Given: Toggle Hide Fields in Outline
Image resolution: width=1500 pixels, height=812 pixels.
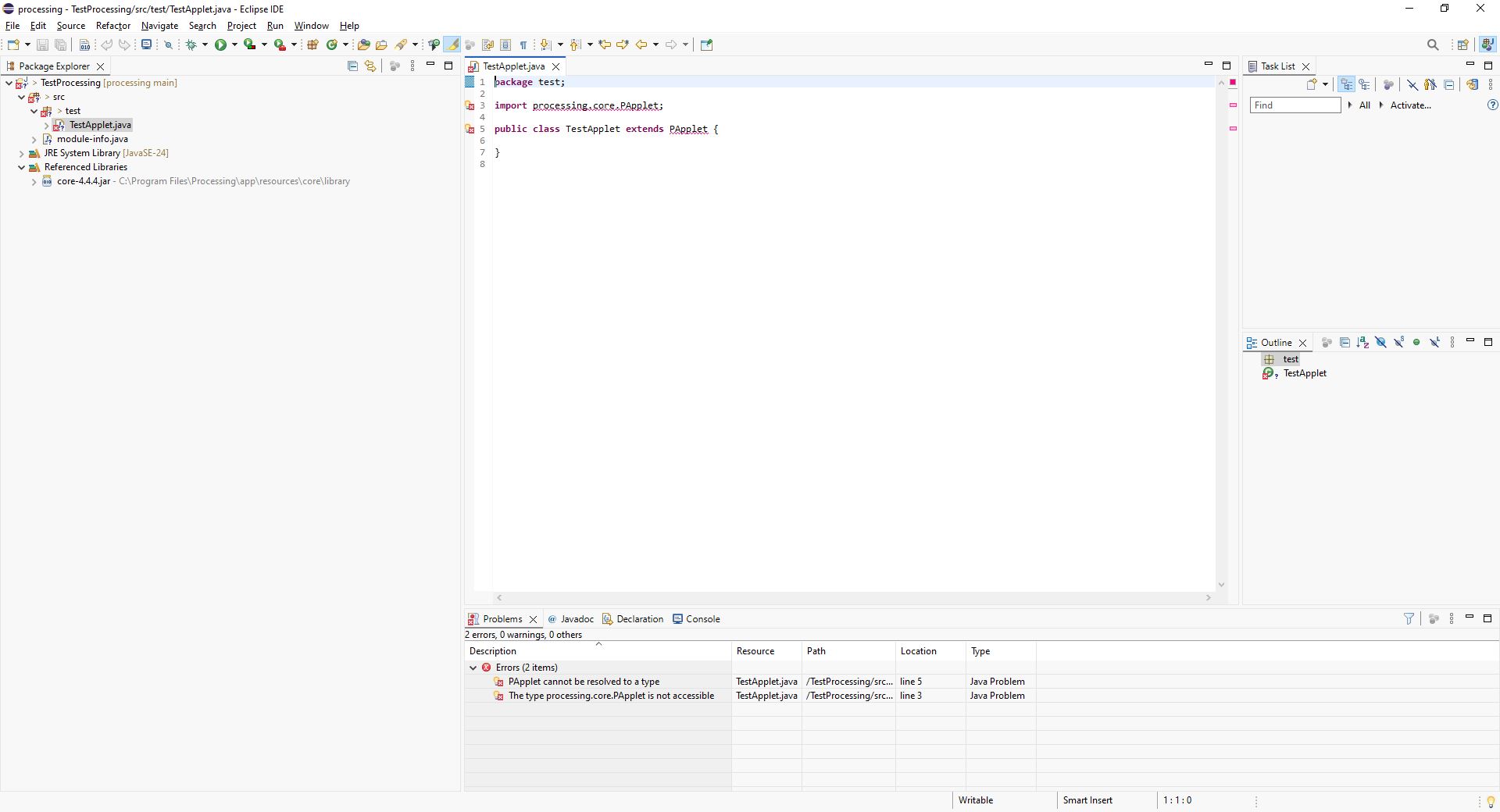Looking at the screenshot, I should [x=1380, y=342].
